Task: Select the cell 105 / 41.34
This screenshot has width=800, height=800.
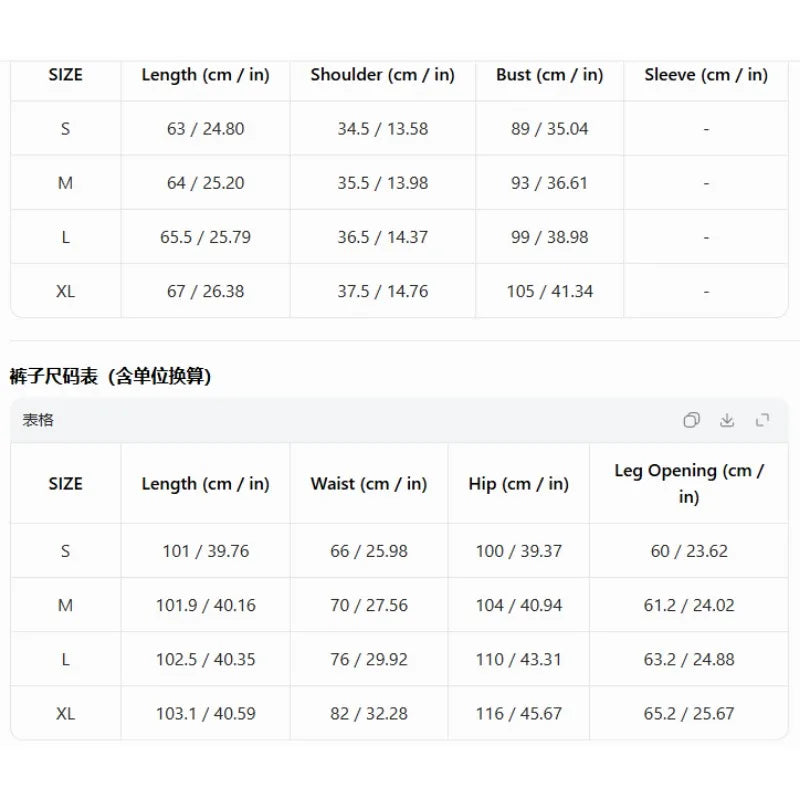Action: (549, 291)
